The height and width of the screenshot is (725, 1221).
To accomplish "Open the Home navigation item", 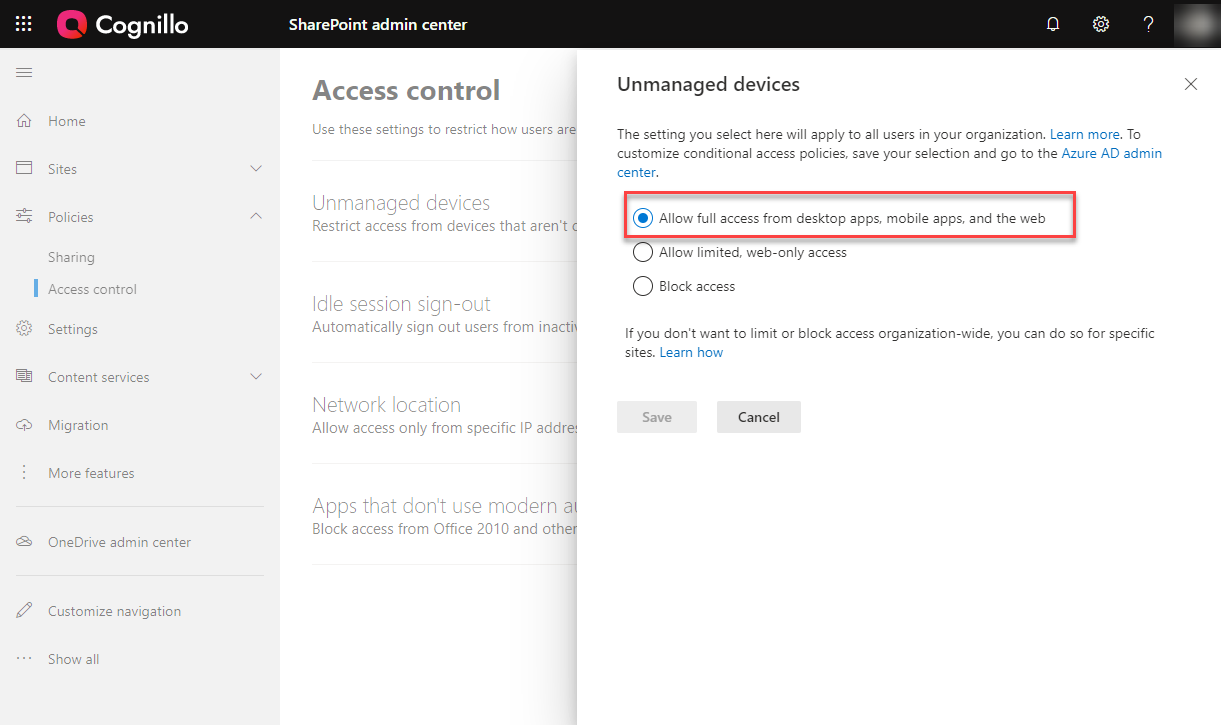I will (67, 121).
